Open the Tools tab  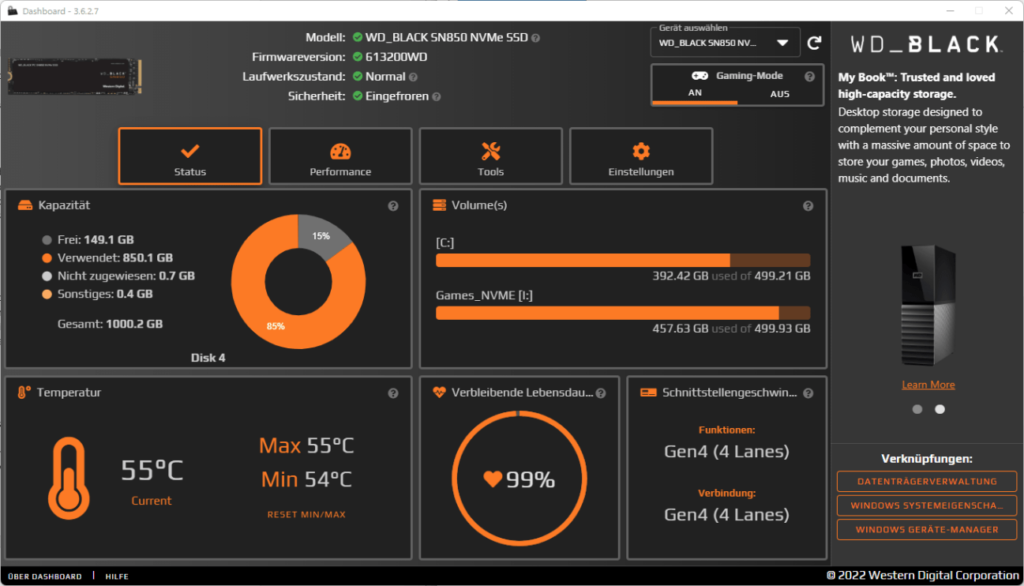(x=490, y=156)
